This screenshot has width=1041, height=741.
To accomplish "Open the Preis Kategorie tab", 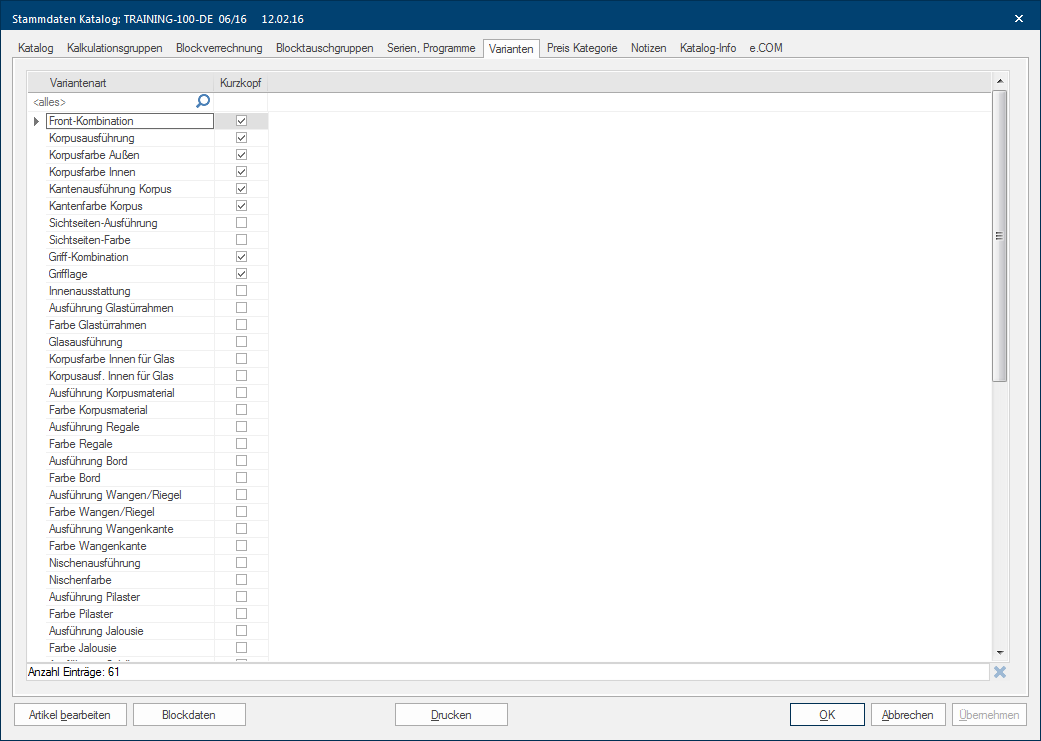I will point(582,48).
